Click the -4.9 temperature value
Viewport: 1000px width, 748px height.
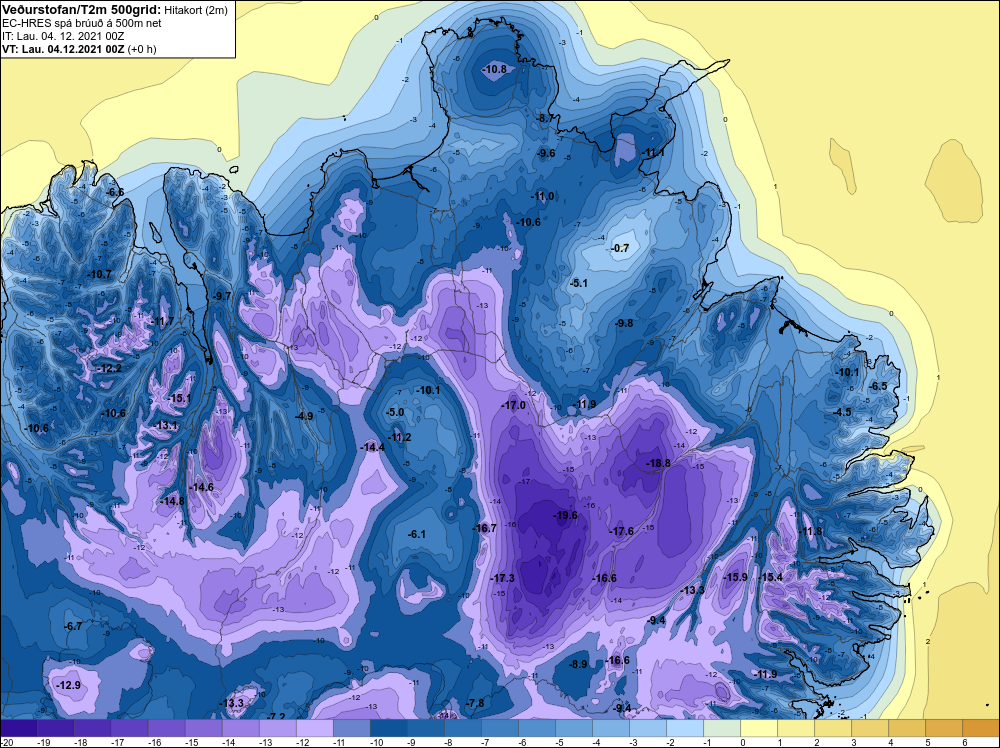305,416
